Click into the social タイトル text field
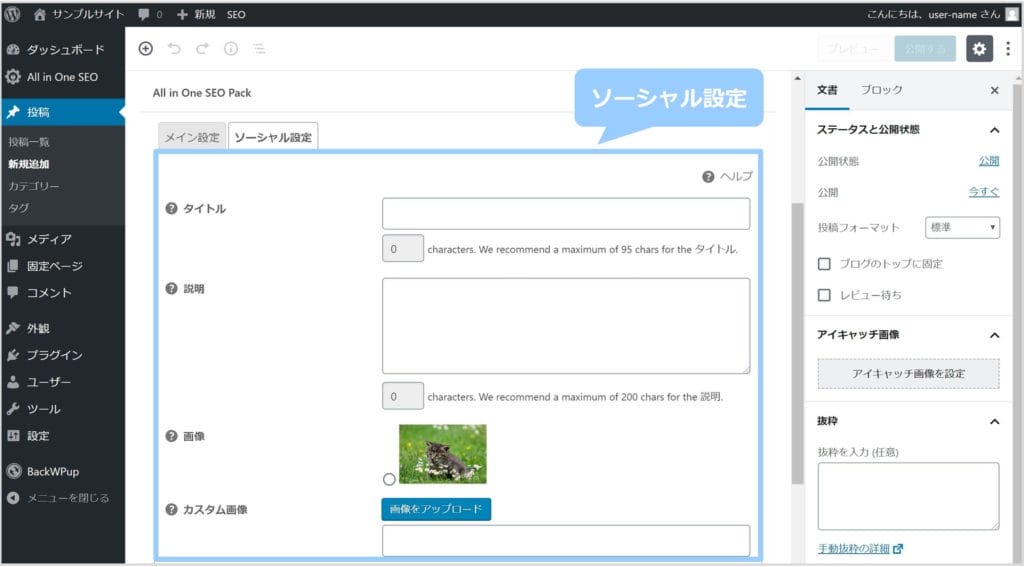1024x567 pixels. pos(565,214)
